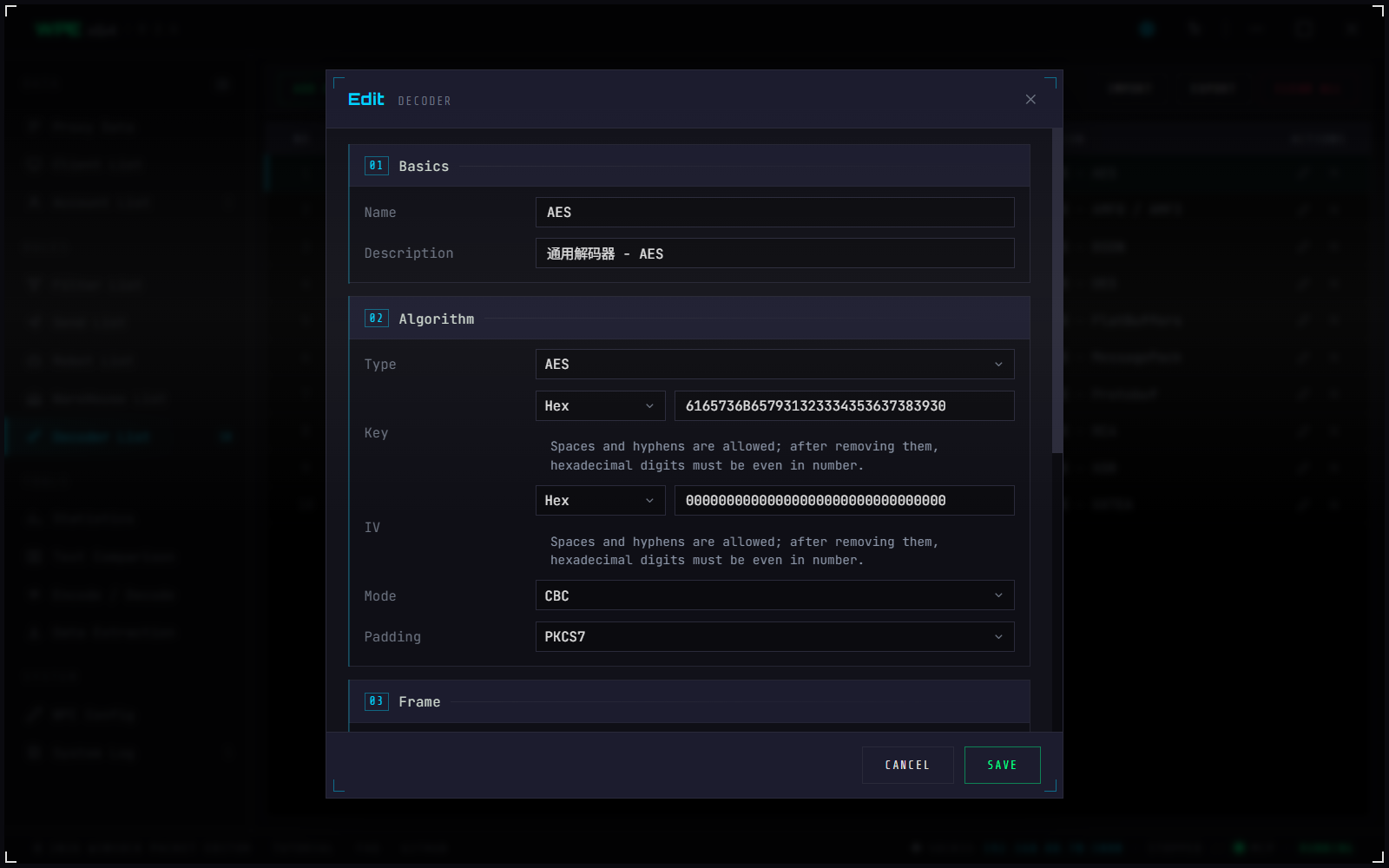
Task: Save the decoder changes
Action: coord(1002,765)
